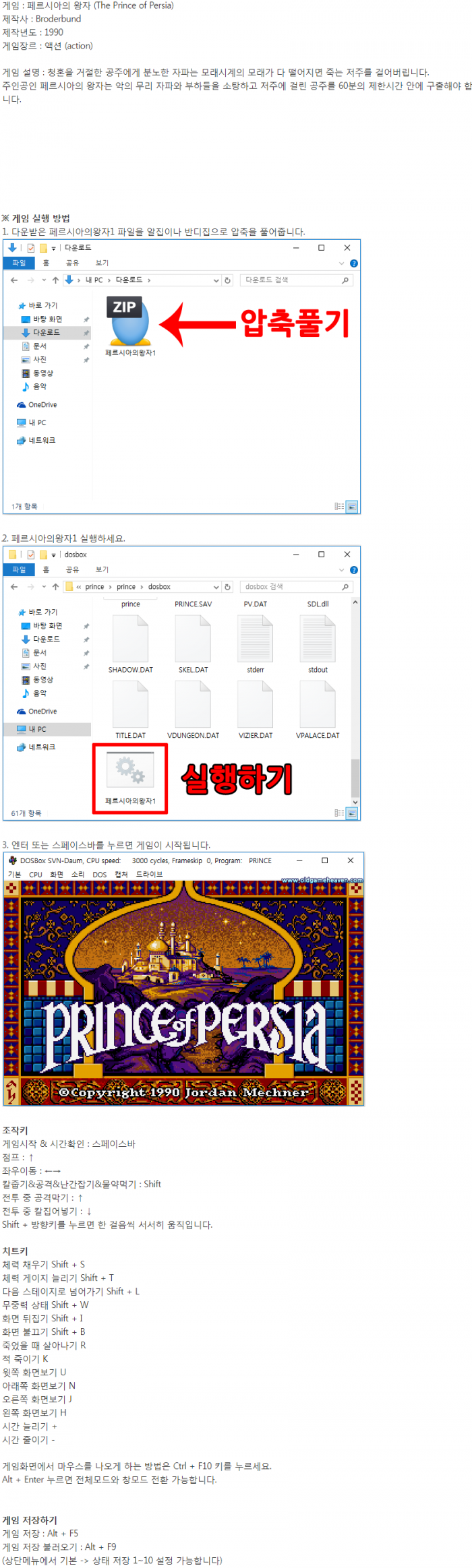Open the 소리 menu in DOSBox
This screenshot has width=472, height=1568.
(78, 875)
